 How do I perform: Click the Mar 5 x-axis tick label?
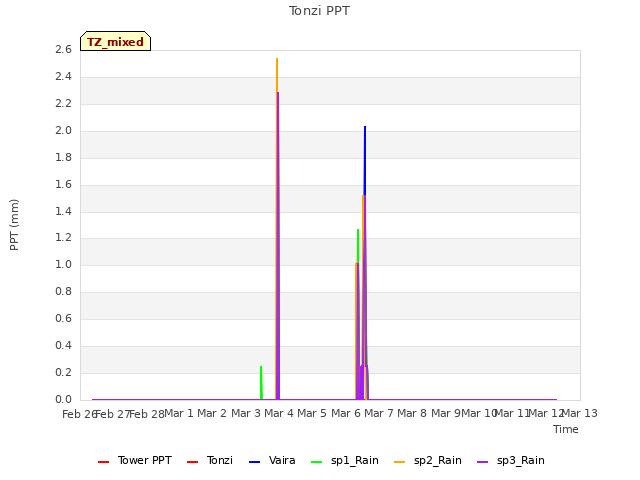[312, 413]
